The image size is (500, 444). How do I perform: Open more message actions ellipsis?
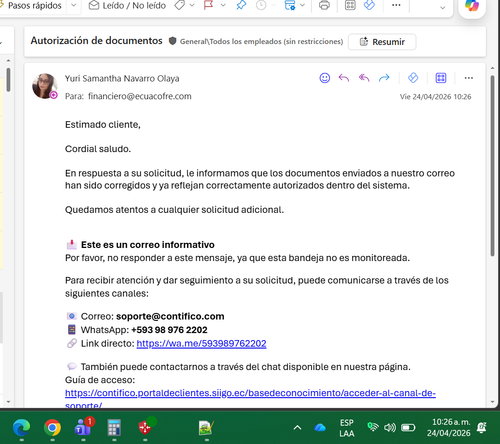(x=469, y=78)
